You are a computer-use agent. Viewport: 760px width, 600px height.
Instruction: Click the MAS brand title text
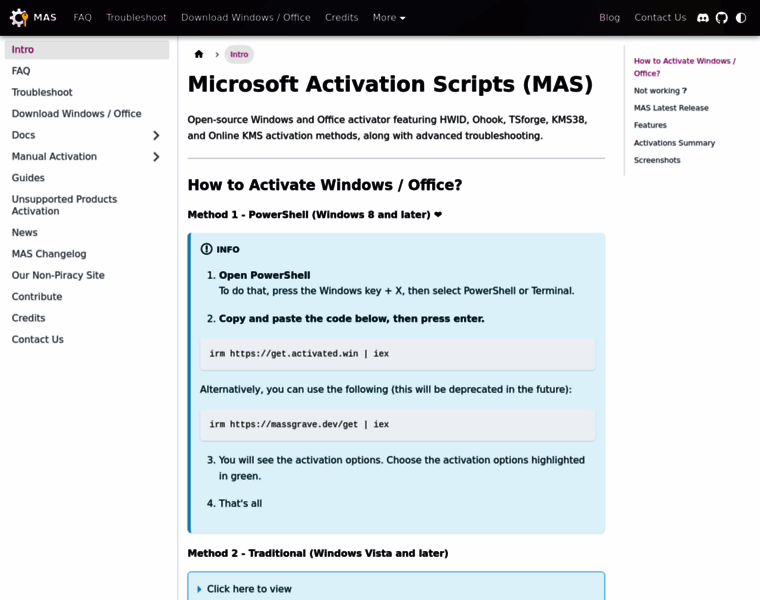(x=45, y=17)
